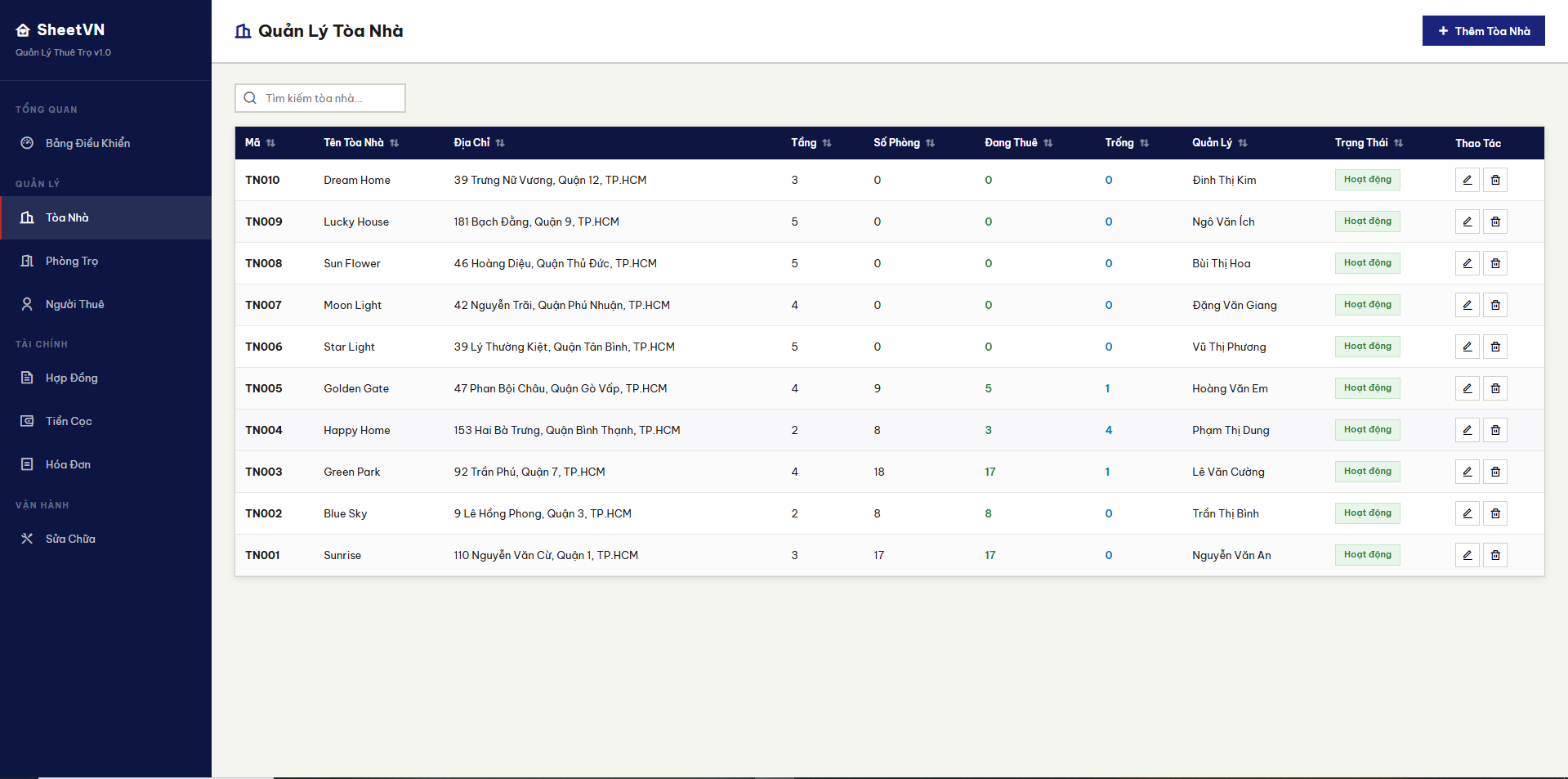Click the SheetVN home logo icon
This screenshot has height=779, width=1568.
(23, 30)
